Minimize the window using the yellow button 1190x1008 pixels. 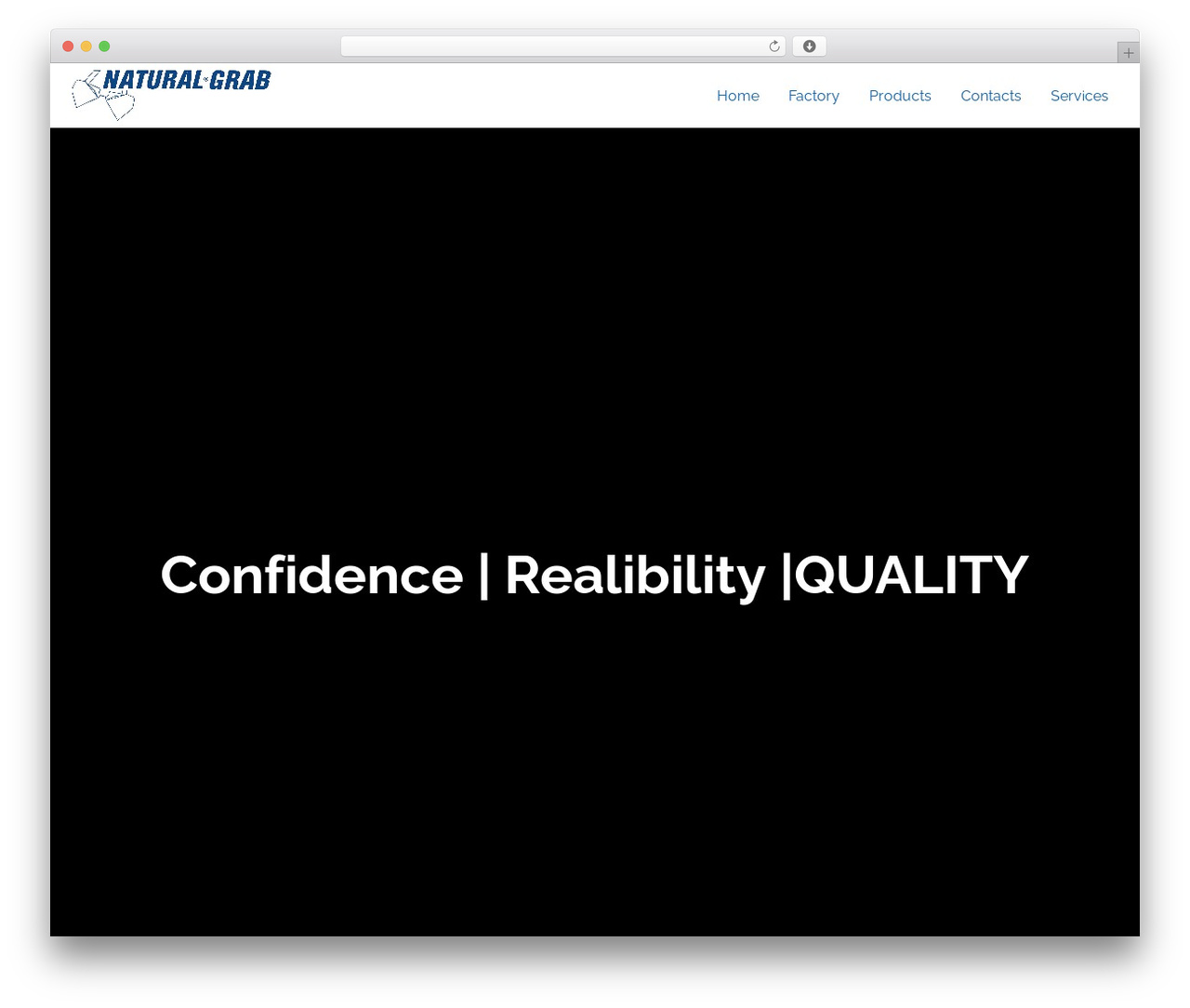tap(86, 46)
